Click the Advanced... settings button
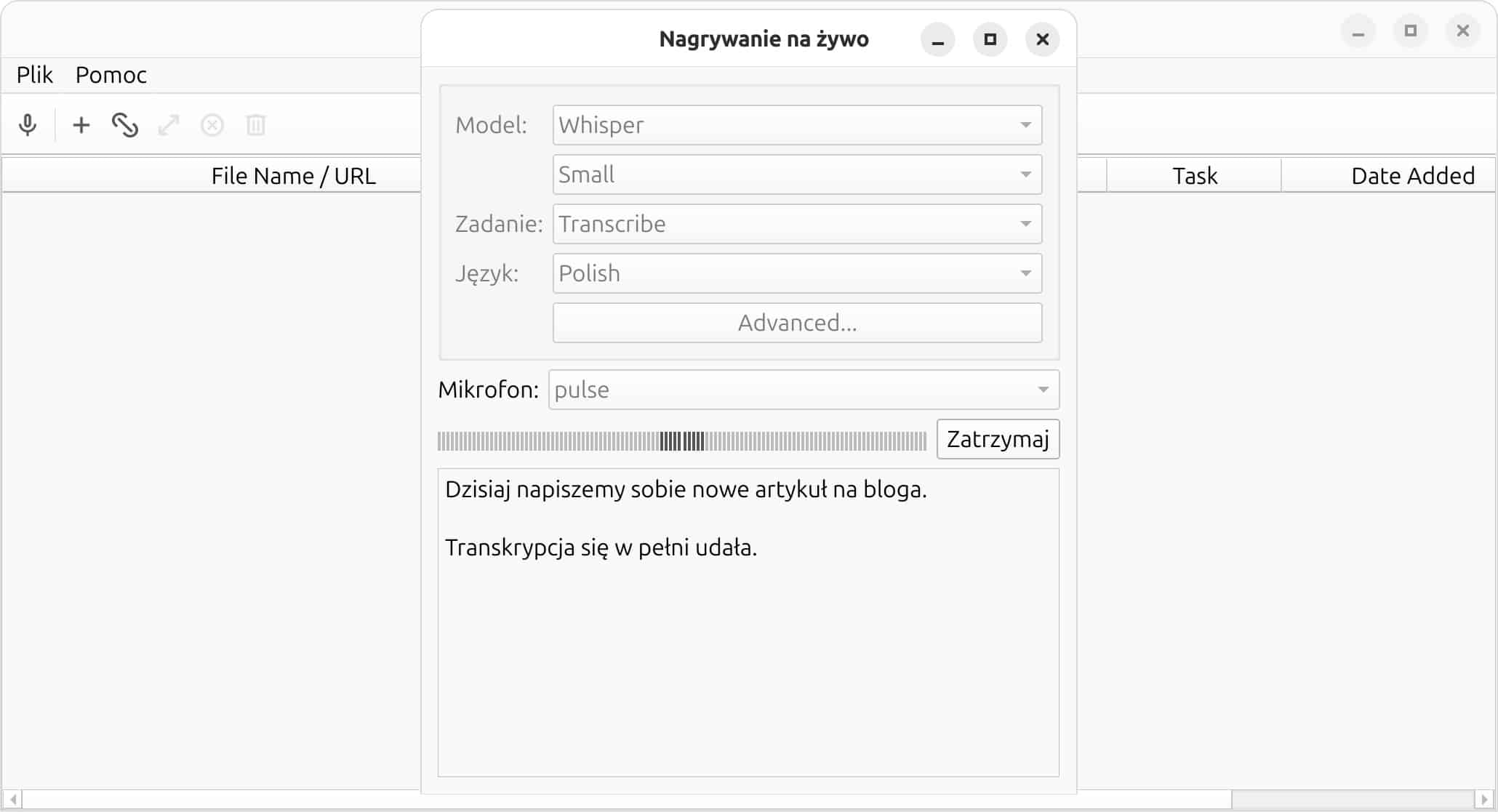Viewport: 1498px width, 812px height. coord(797,323)
